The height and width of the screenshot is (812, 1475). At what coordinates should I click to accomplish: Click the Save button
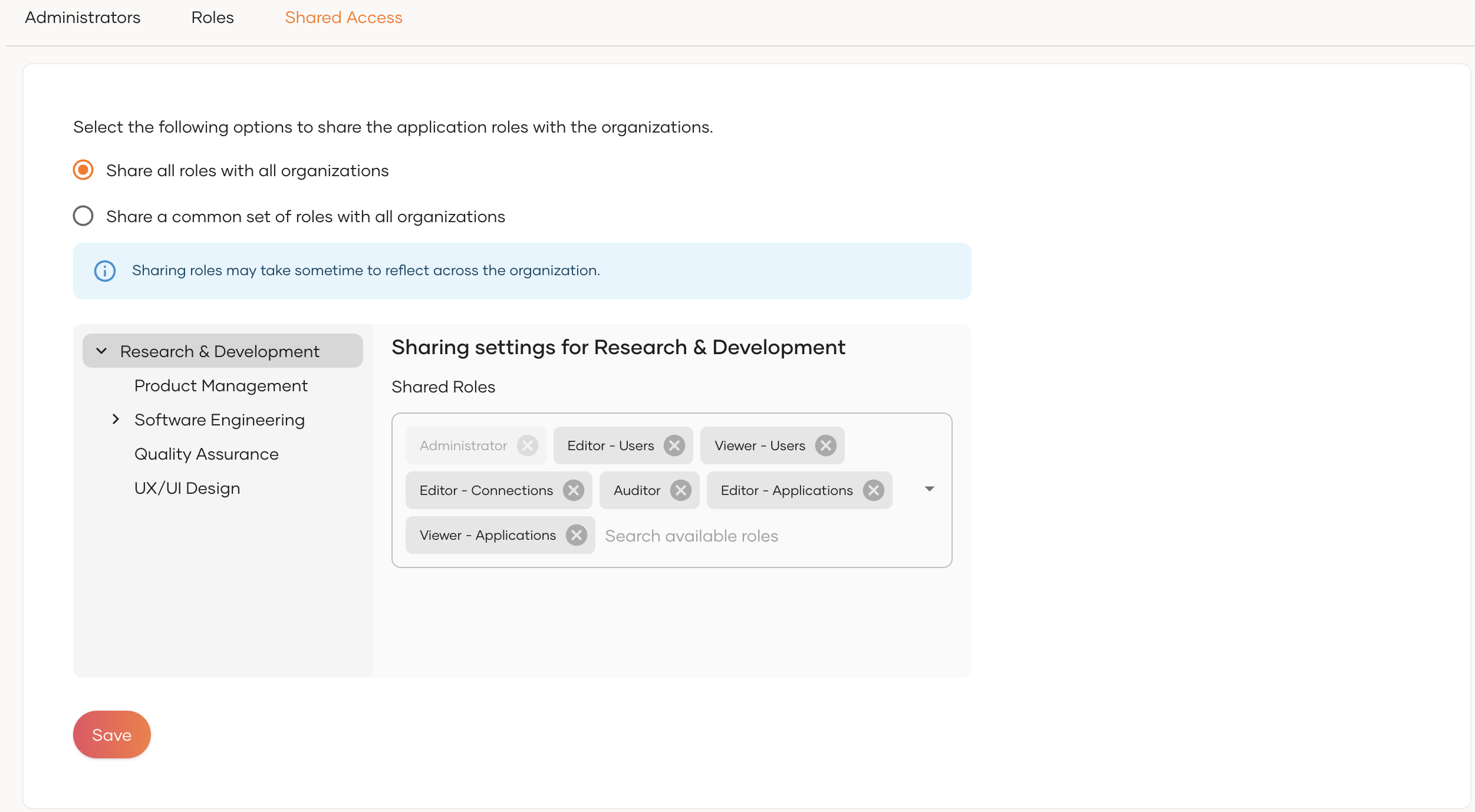pyautogui.click(x=111, y=735)
